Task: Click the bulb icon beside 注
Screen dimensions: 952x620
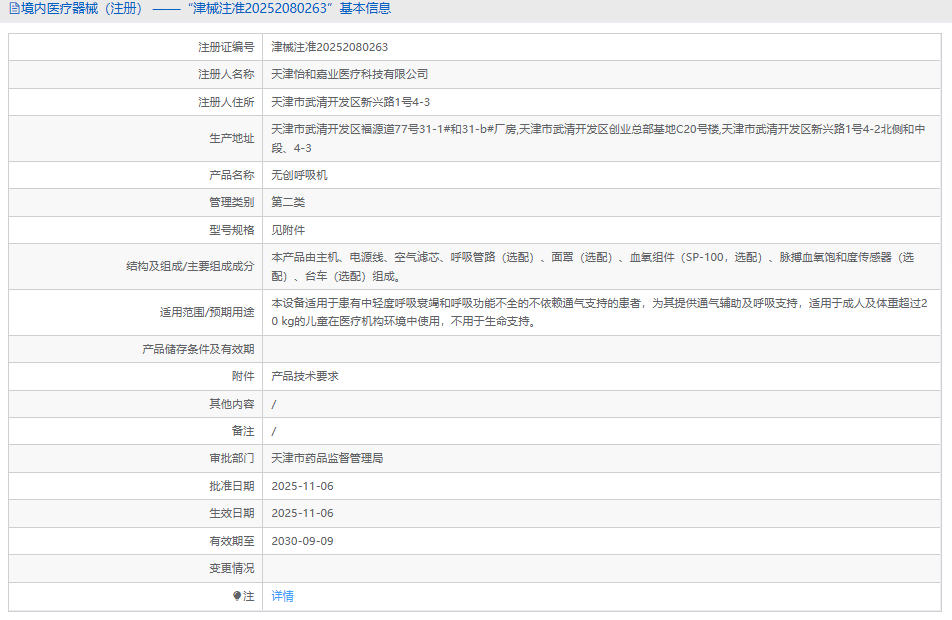Action: pyautogui.click(x=237, y=596)
